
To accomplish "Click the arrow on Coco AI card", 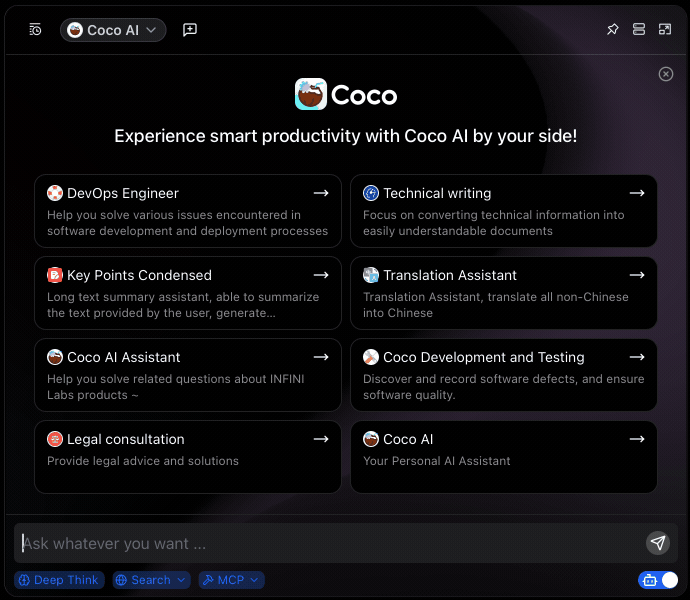I will [637, 439].
